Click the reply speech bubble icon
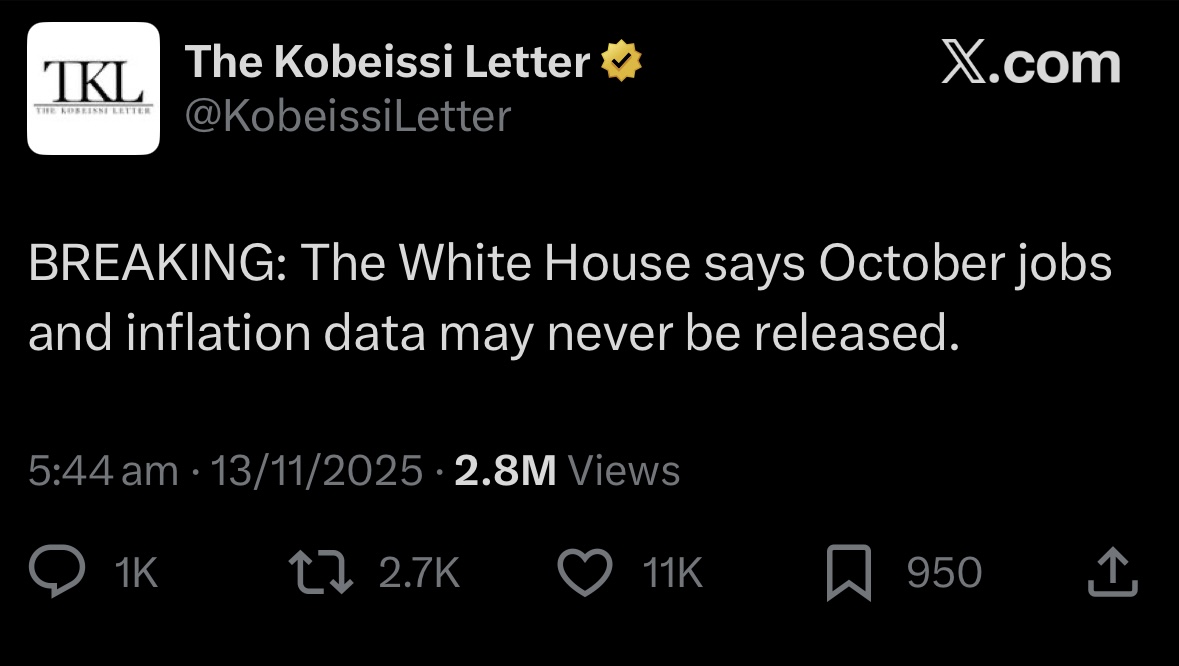The image size is (1179, 666). coord(63,573)
